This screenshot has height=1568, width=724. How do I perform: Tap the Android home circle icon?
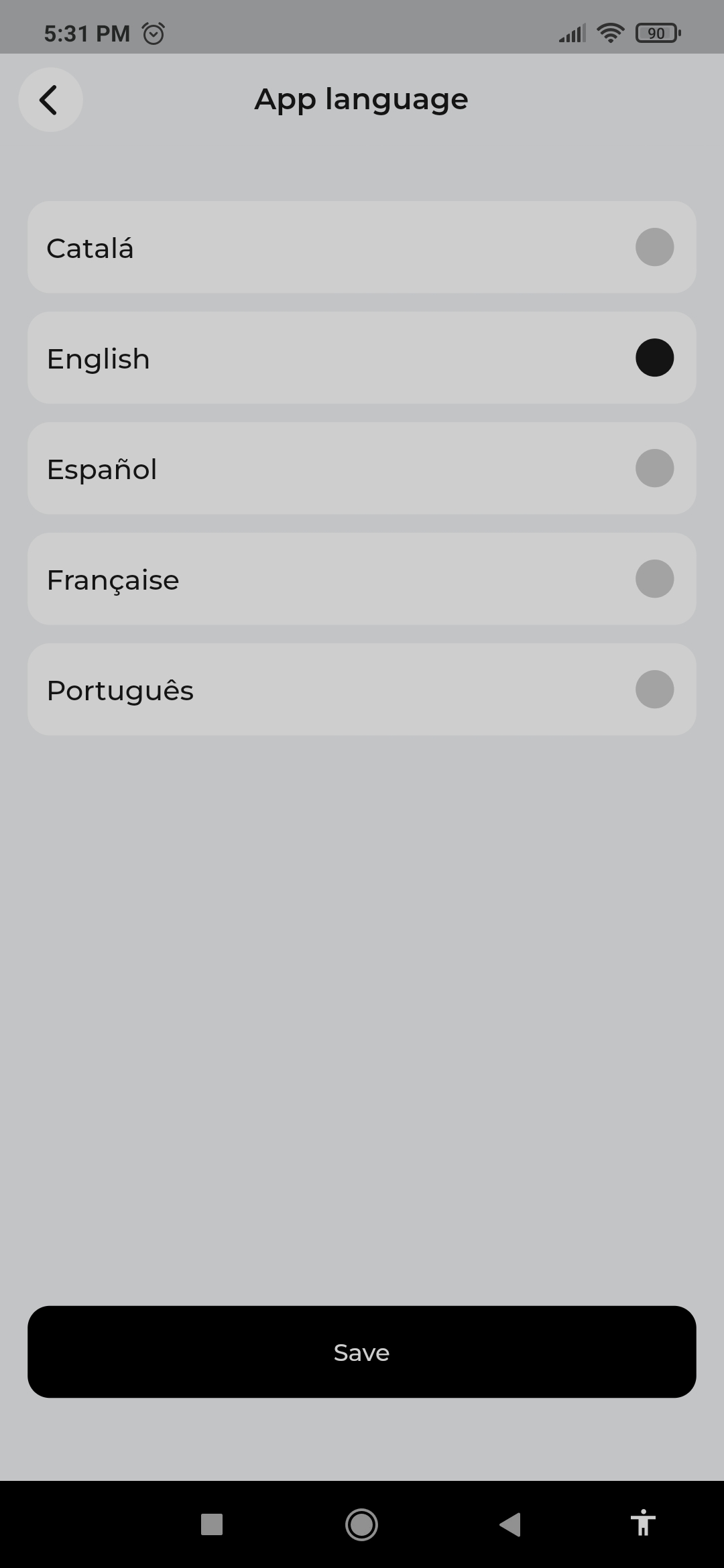361,1524
